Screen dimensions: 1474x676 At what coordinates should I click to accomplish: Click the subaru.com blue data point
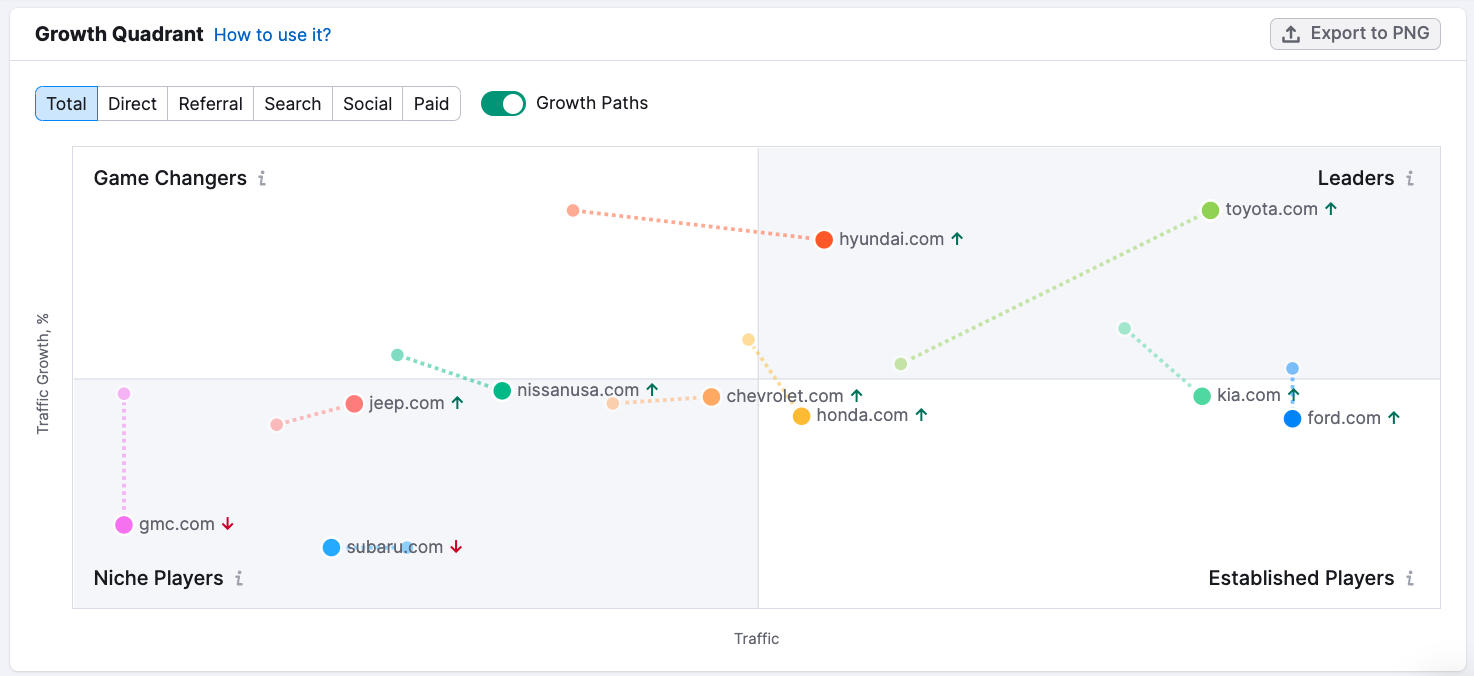(x=332, y=548)
